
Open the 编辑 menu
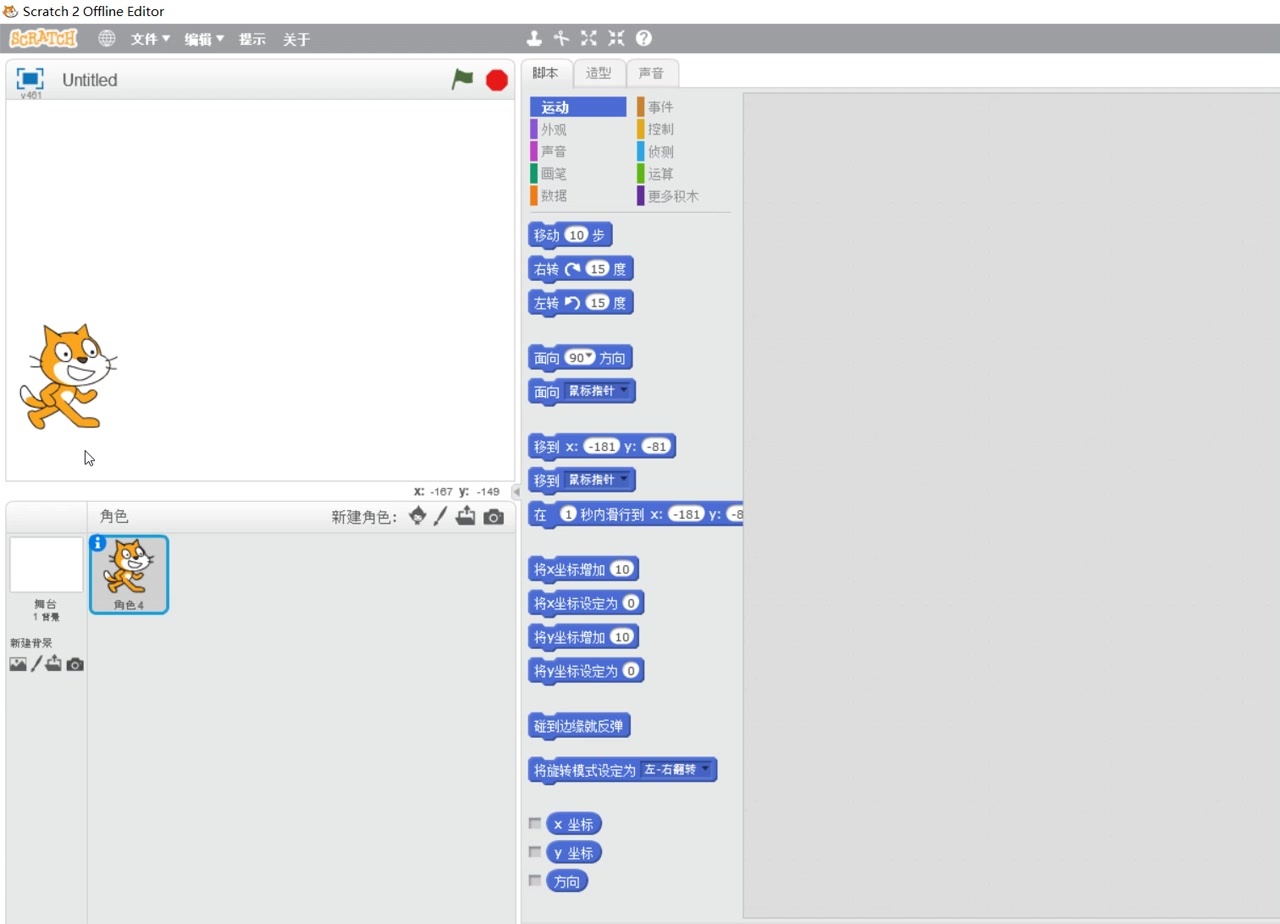tap(204, 39)
